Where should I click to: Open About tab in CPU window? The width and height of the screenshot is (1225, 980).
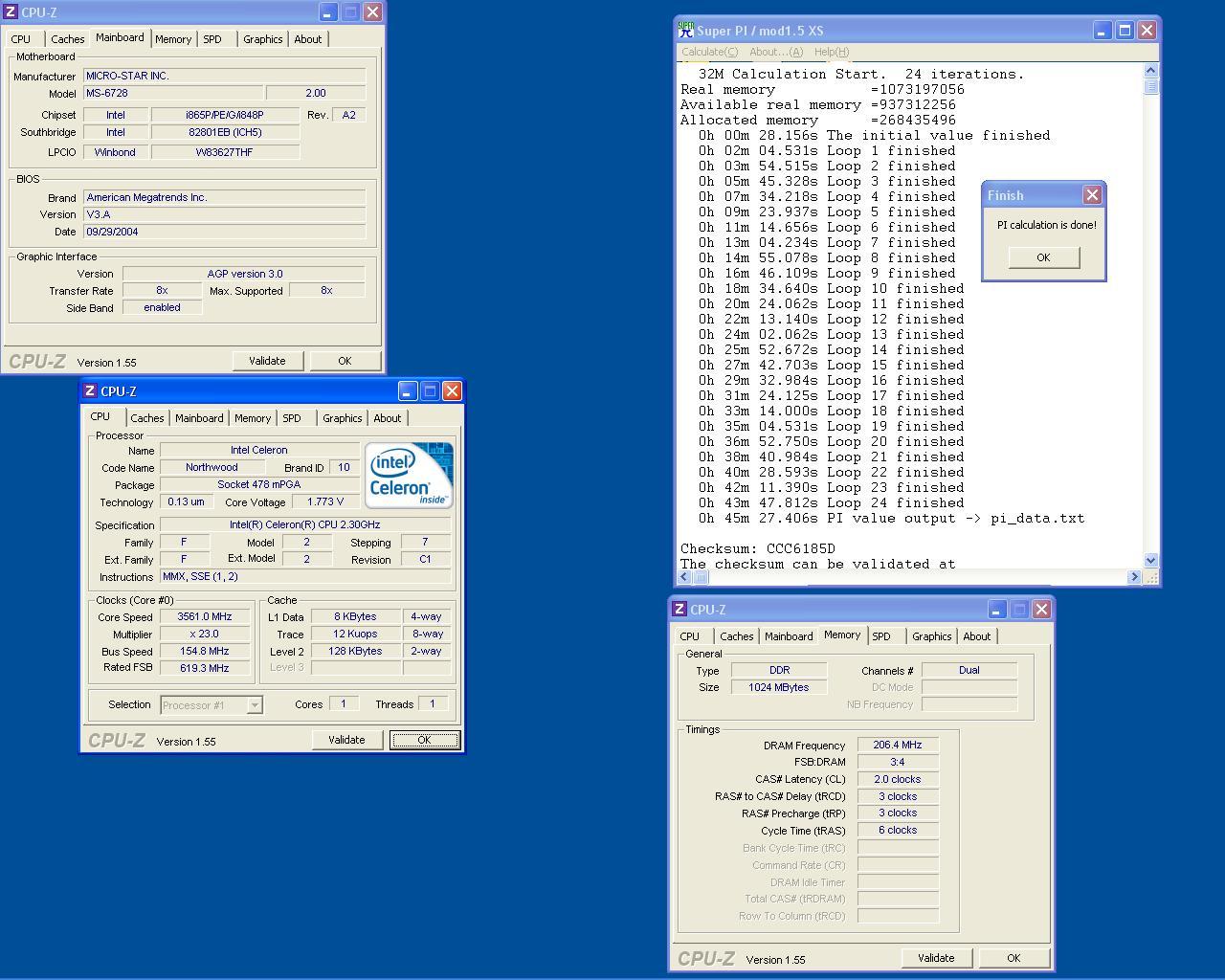click(388, 418)
